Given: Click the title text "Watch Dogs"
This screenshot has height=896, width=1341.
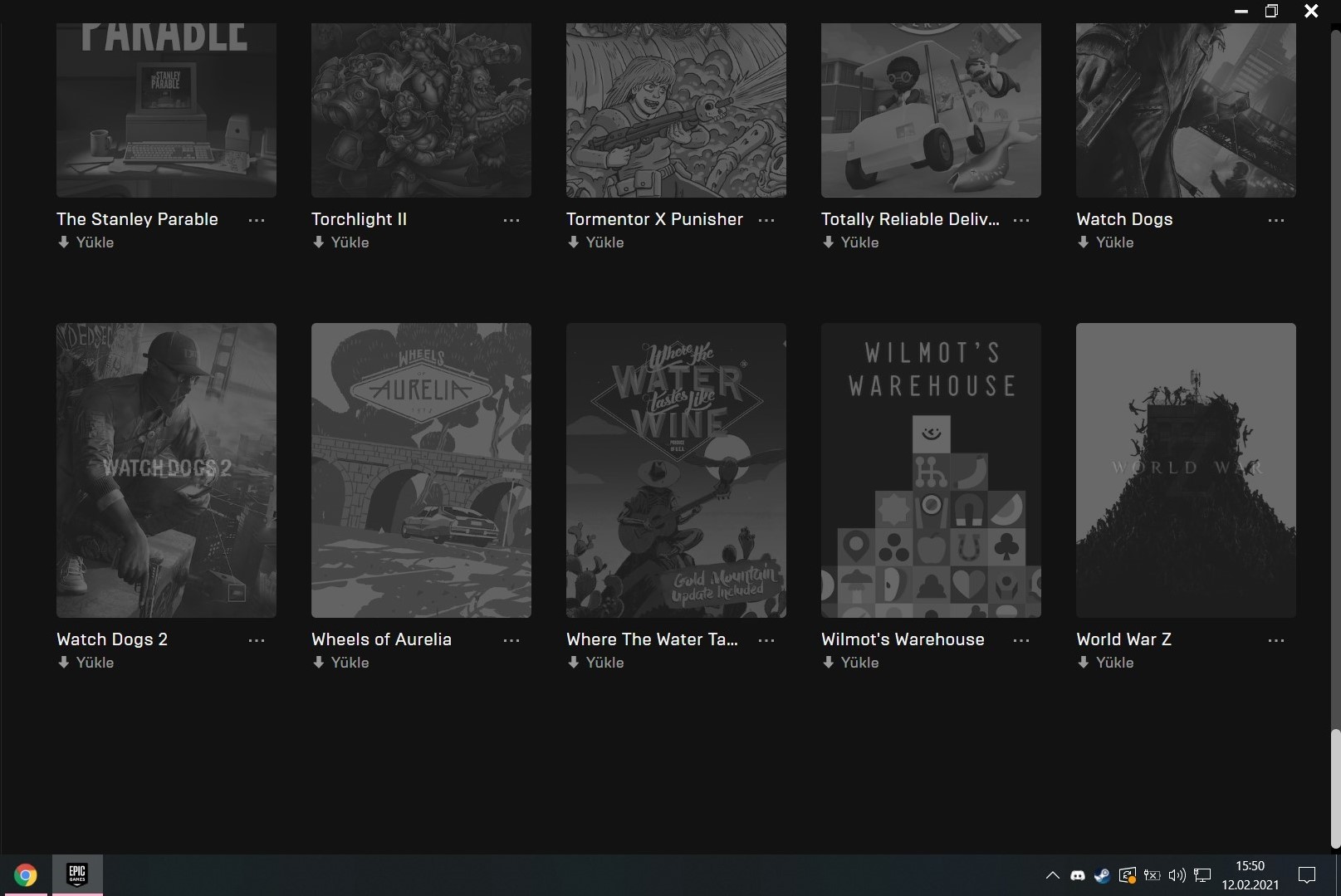Looking at the screenshot, I should coord(1124,219).
